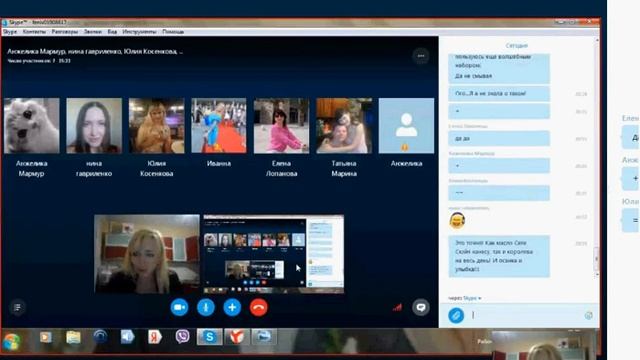Open the Помощь menu
Image resolution: width=640 pixels, height=360 pixels.
point(173,31)
